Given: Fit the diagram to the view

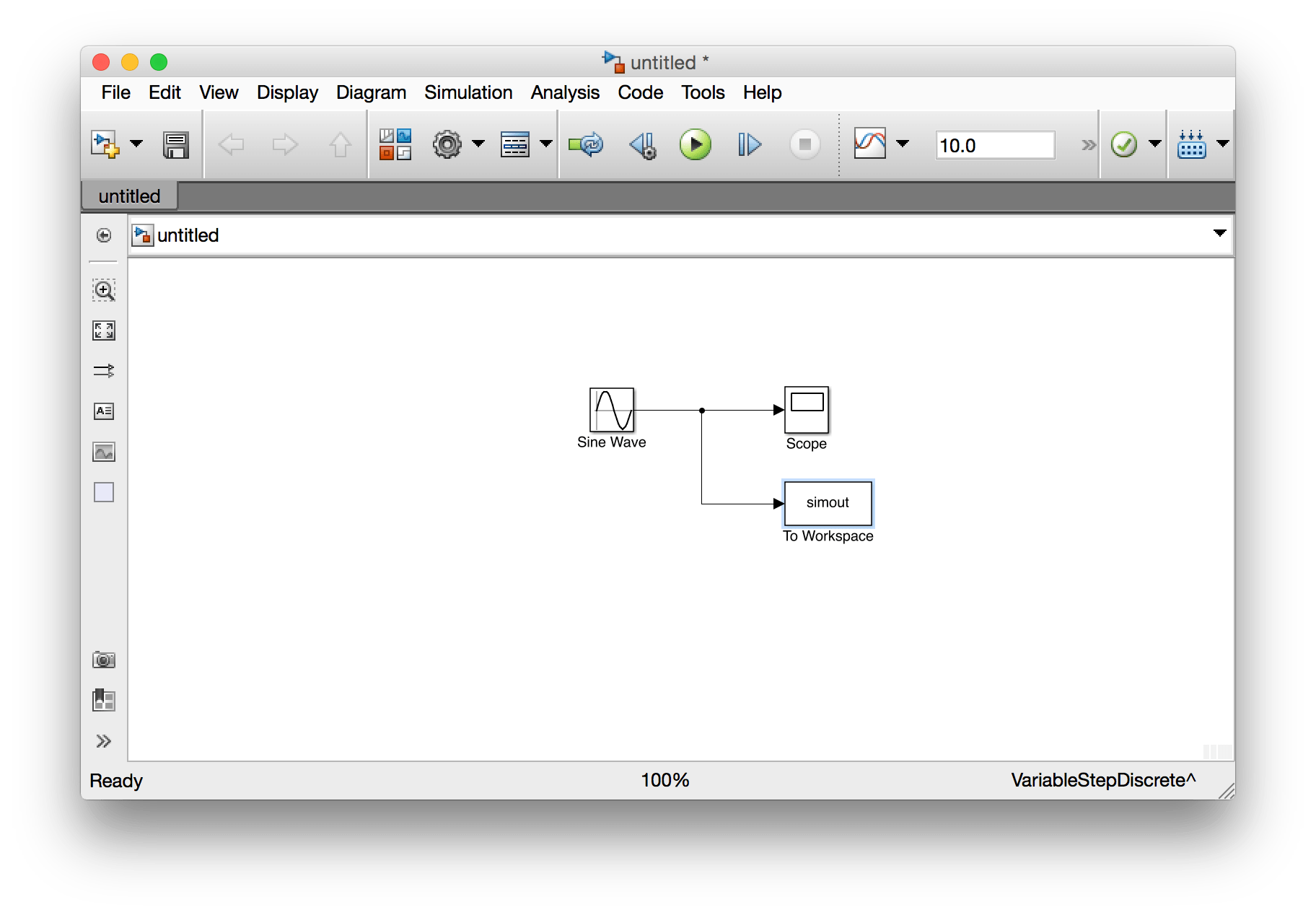Looking at the screenshot, I should click(104, 331).
